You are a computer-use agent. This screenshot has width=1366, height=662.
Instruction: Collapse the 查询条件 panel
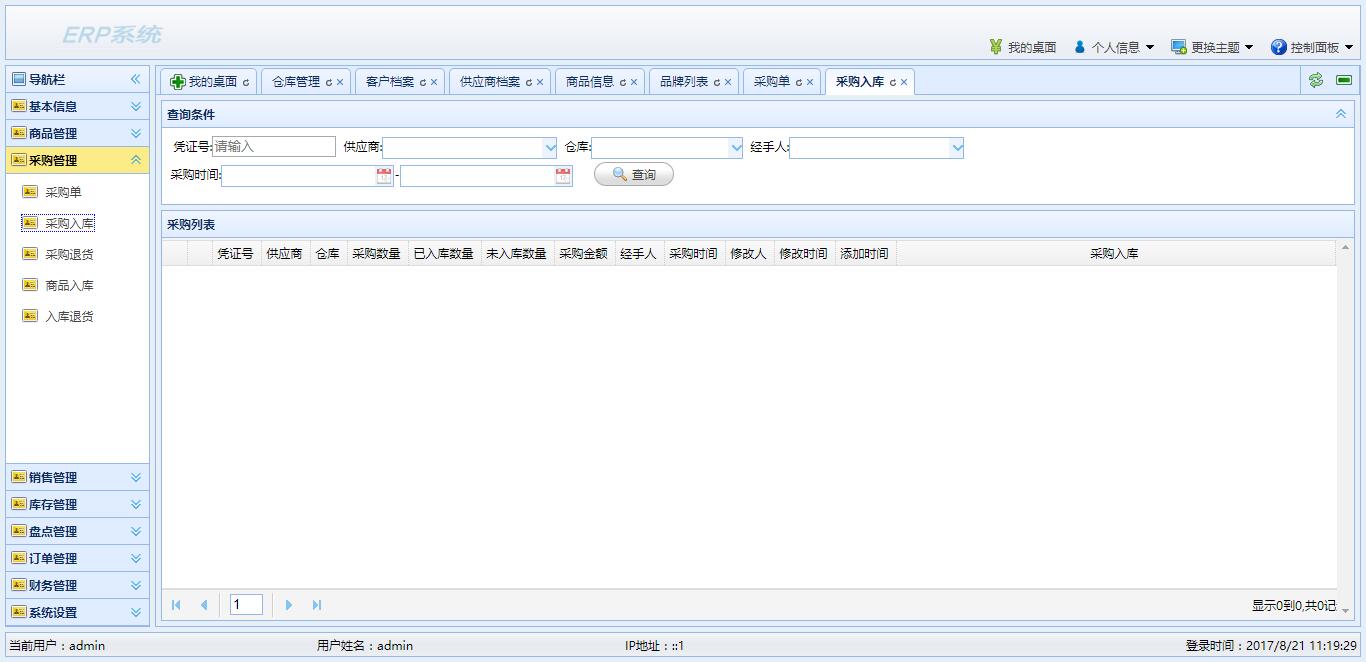(x=1341, y=114)
